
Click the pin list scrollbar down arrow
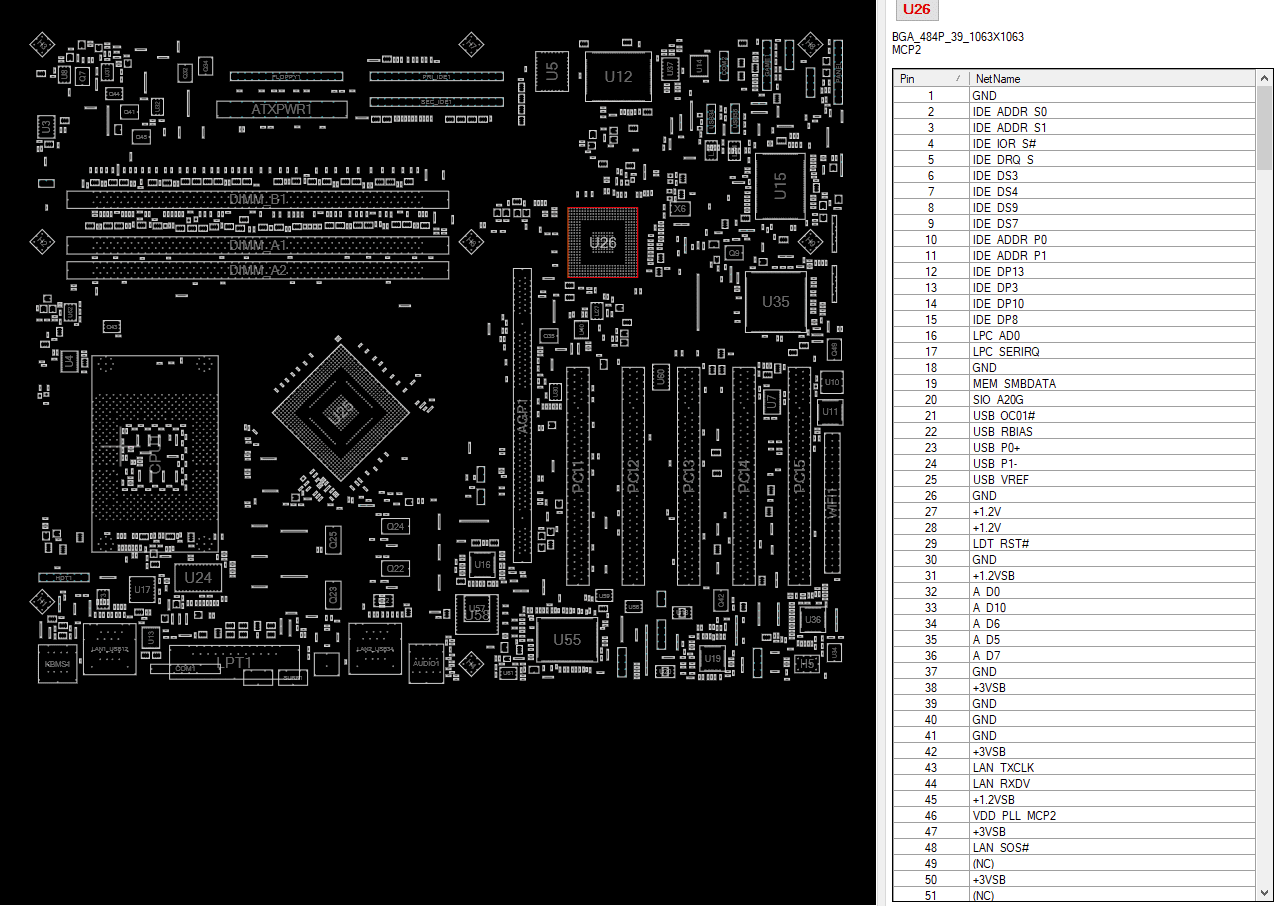[x=1265, y=893]
